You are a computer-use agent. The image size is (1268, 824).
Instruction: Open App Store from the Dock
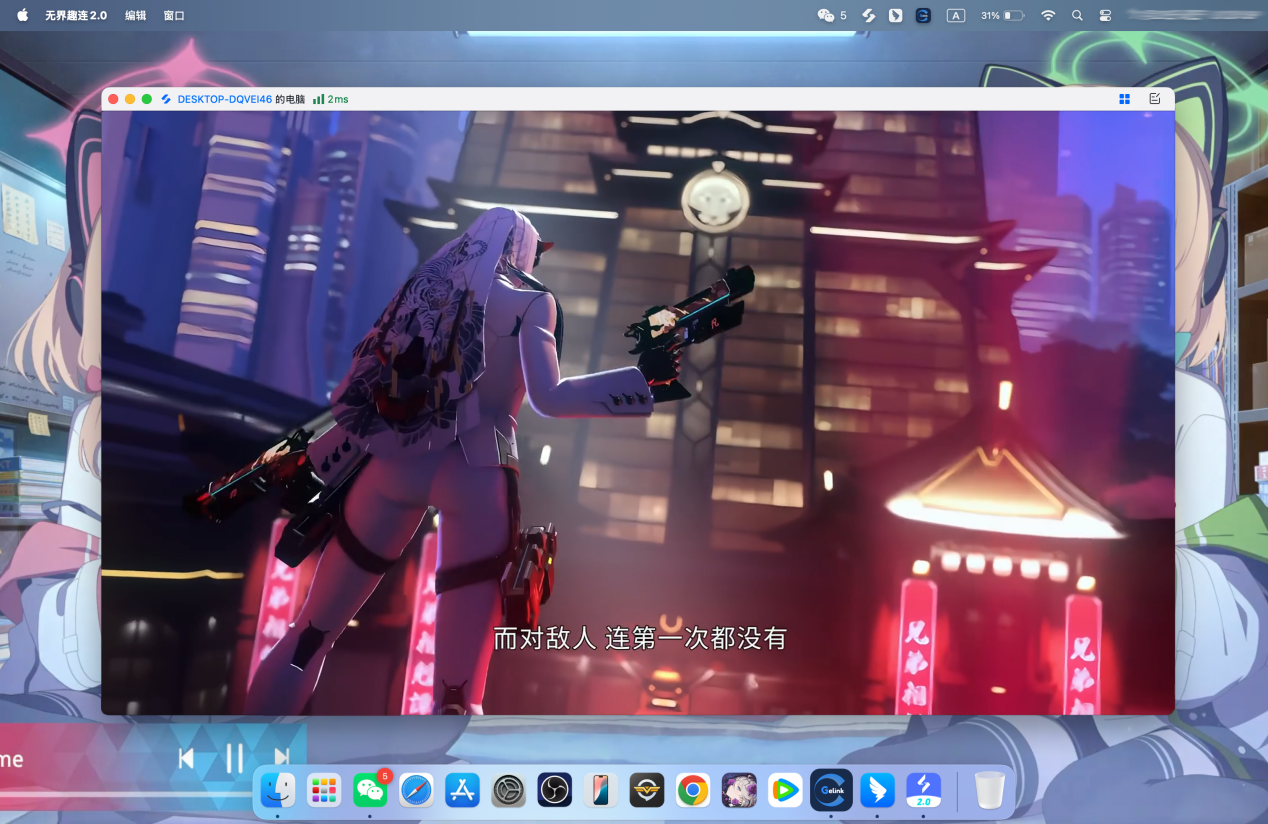pos(462,790)
